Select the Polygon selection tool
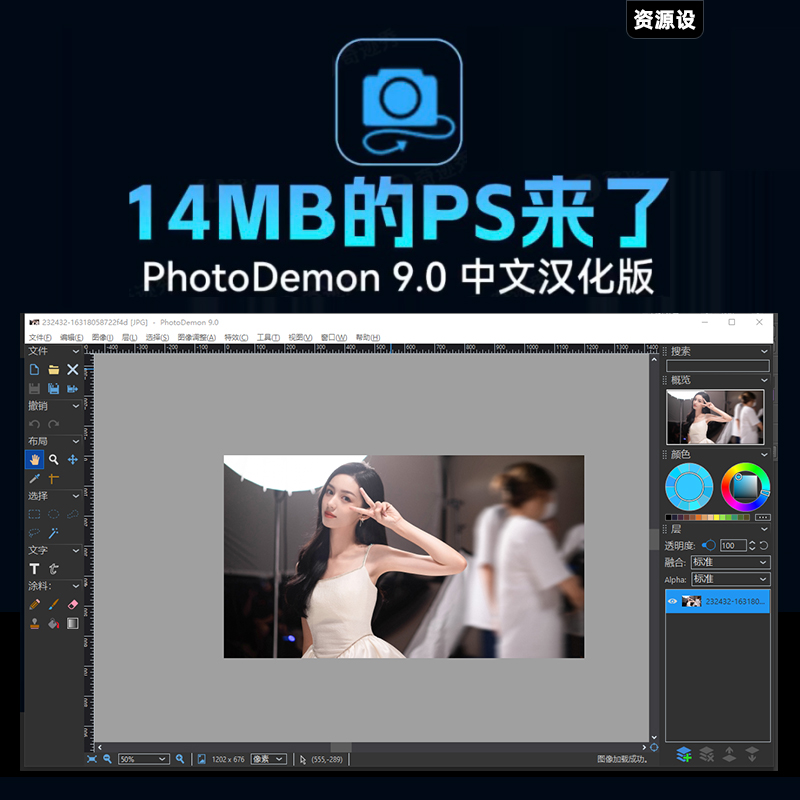 73,514
